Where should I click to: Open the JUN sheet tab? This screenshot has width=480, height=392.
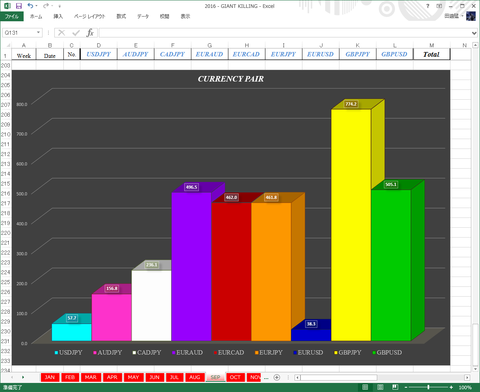click(x=154, y=377)
